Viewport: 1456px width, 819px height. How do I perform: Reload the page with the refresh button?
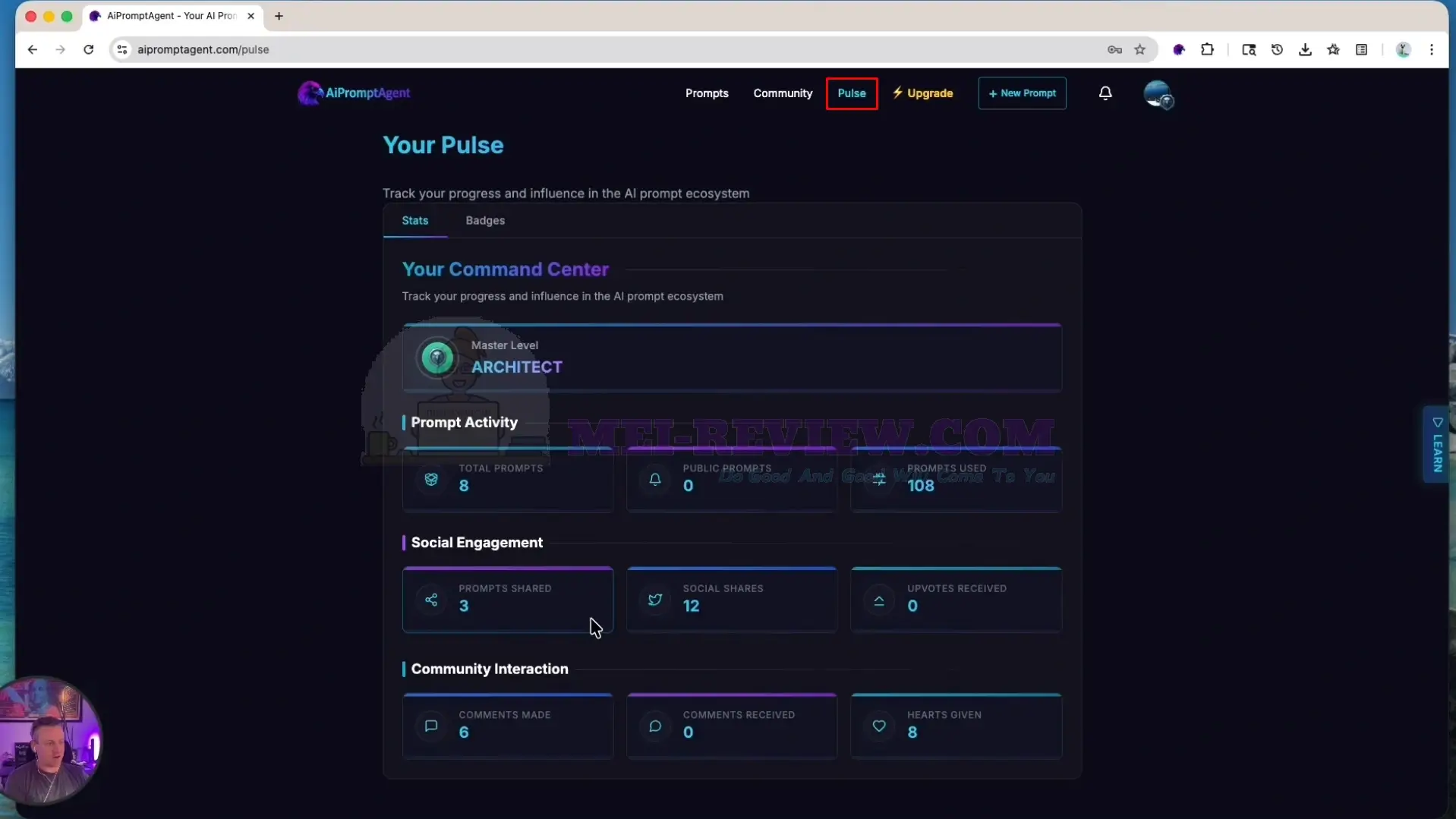tap(89, 49)
